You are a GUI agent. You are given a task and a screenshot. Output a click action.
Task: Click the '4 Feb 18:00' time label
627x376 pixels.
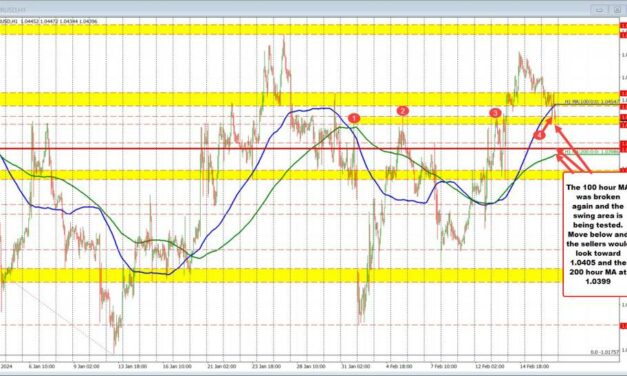[399, 366]
